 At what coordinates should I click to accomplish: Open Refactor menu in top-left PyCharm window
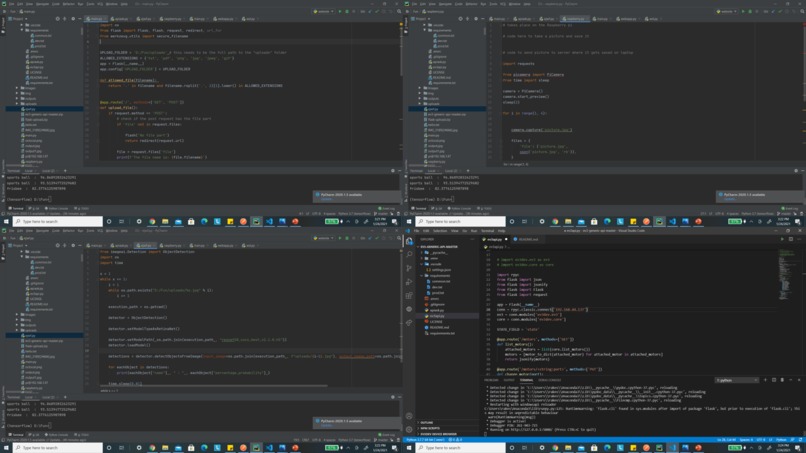pos(68,4)
